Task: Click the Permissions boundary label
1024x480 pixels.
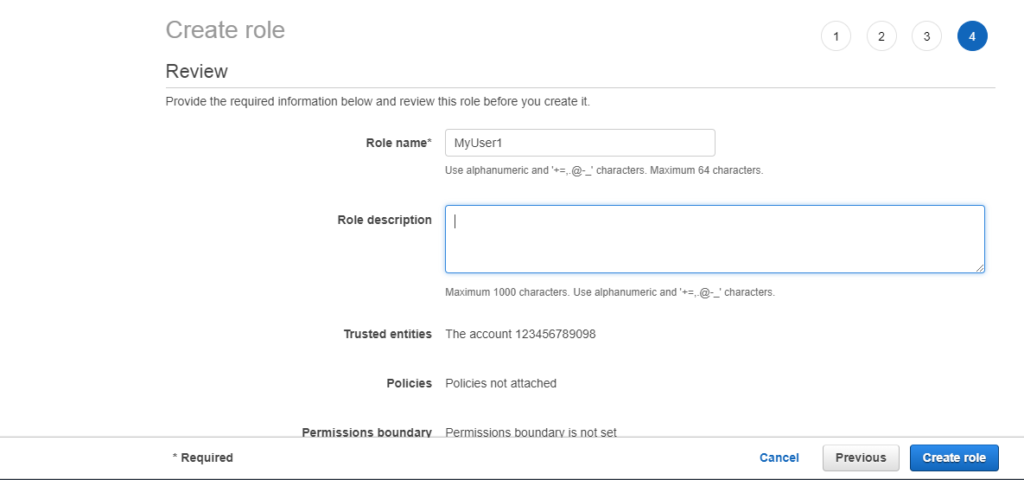Action: point(367,432)
